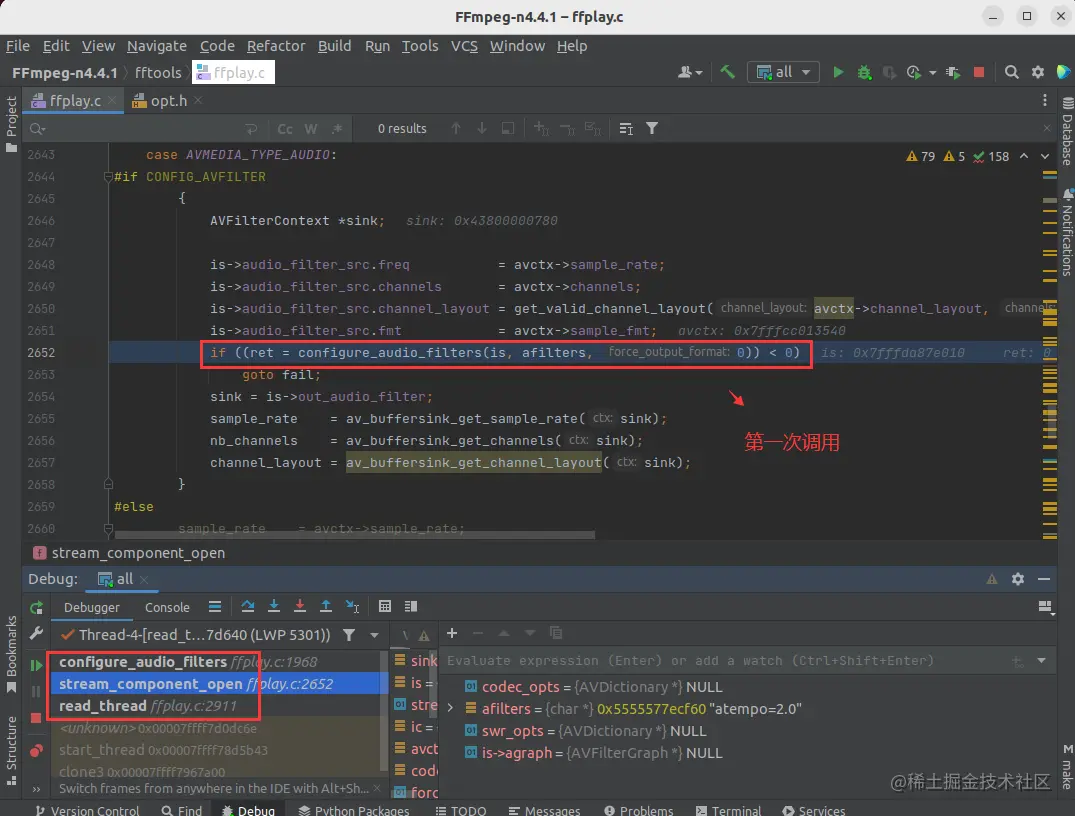Click the Step Into debugger icon
Viewport: 1075px width, 816px height.
274,606
